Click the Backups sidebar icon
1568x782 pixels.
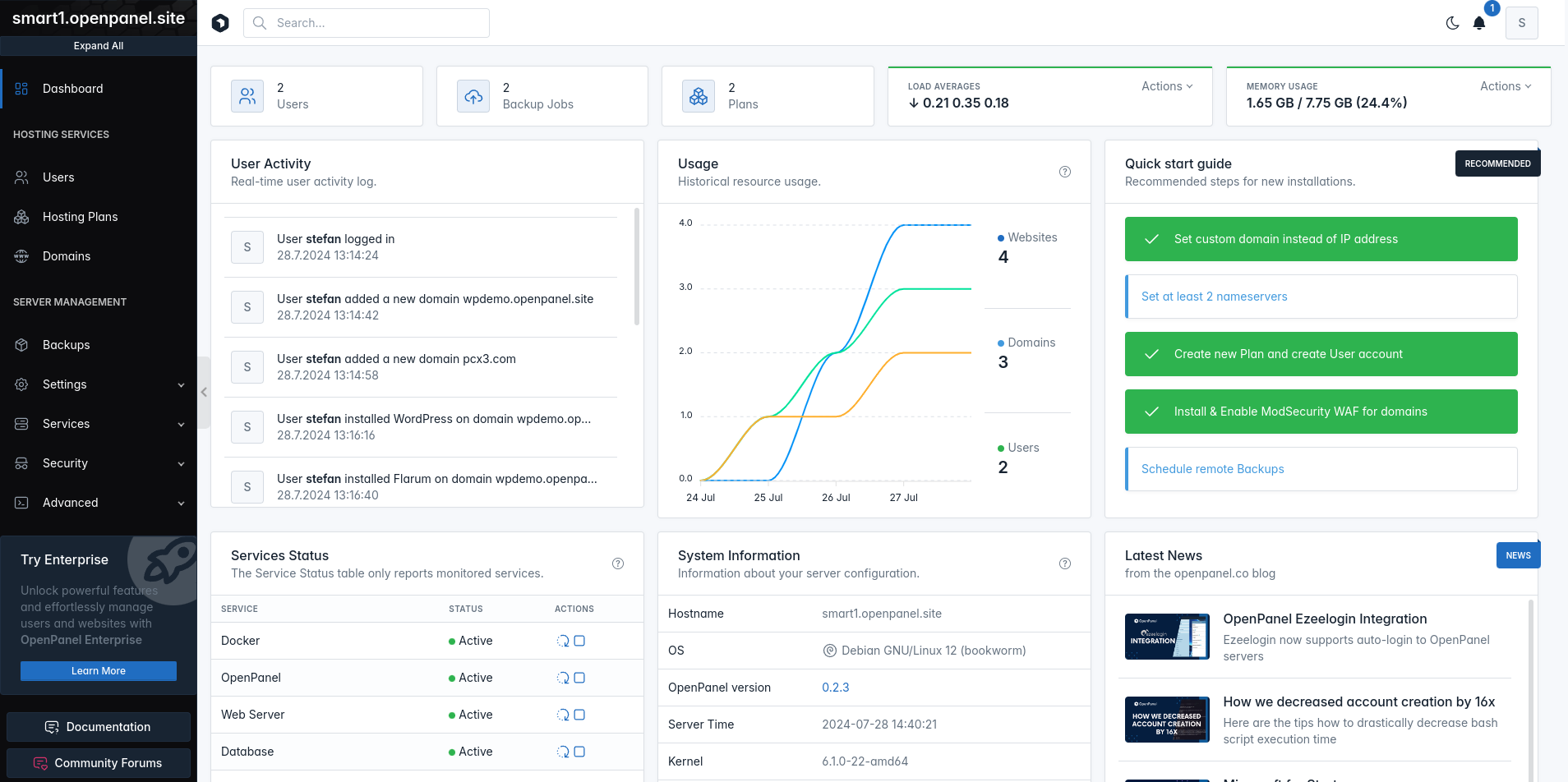22,345
